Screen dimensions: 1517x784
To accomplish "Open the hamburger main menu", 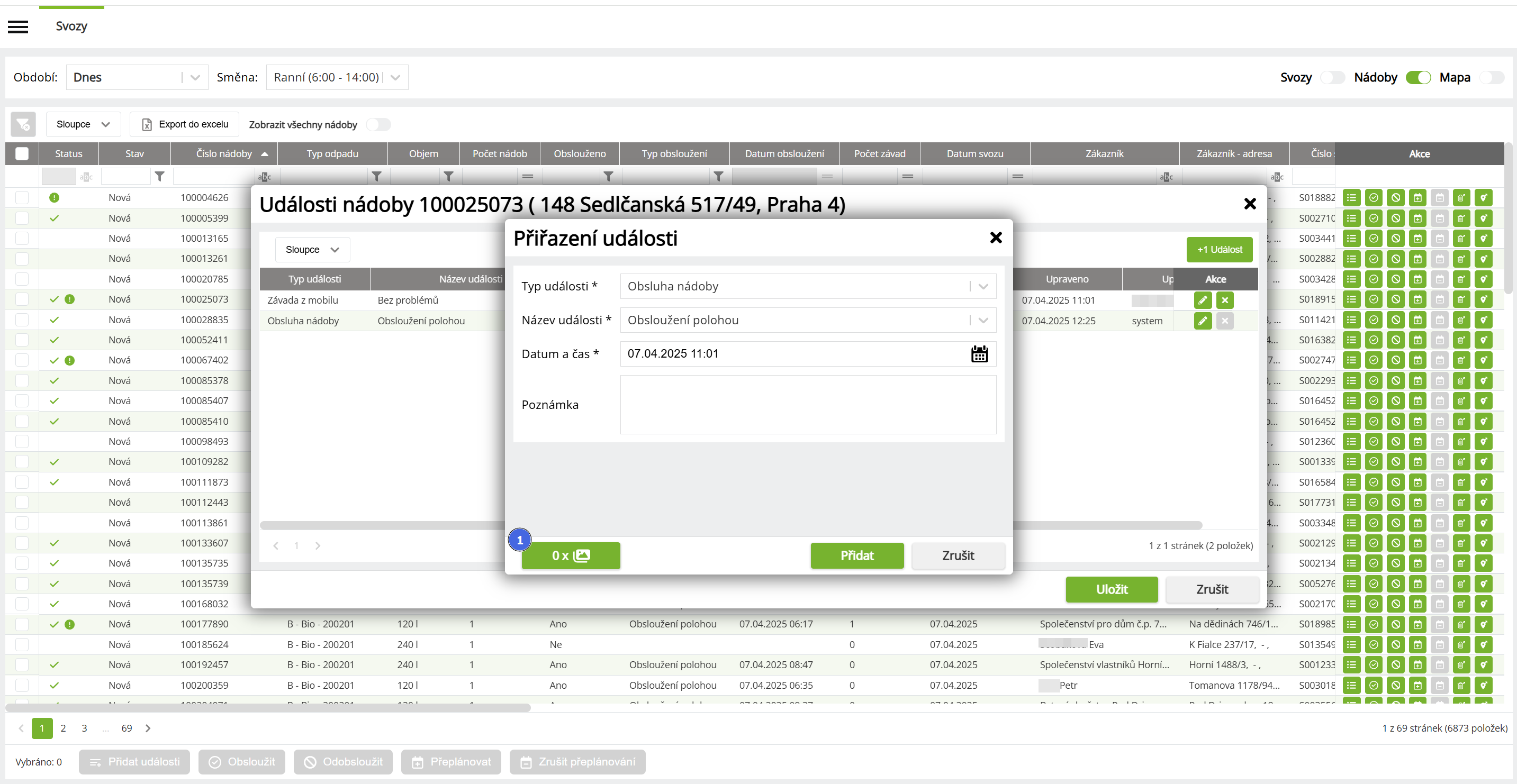I will [x=17, y=26].
